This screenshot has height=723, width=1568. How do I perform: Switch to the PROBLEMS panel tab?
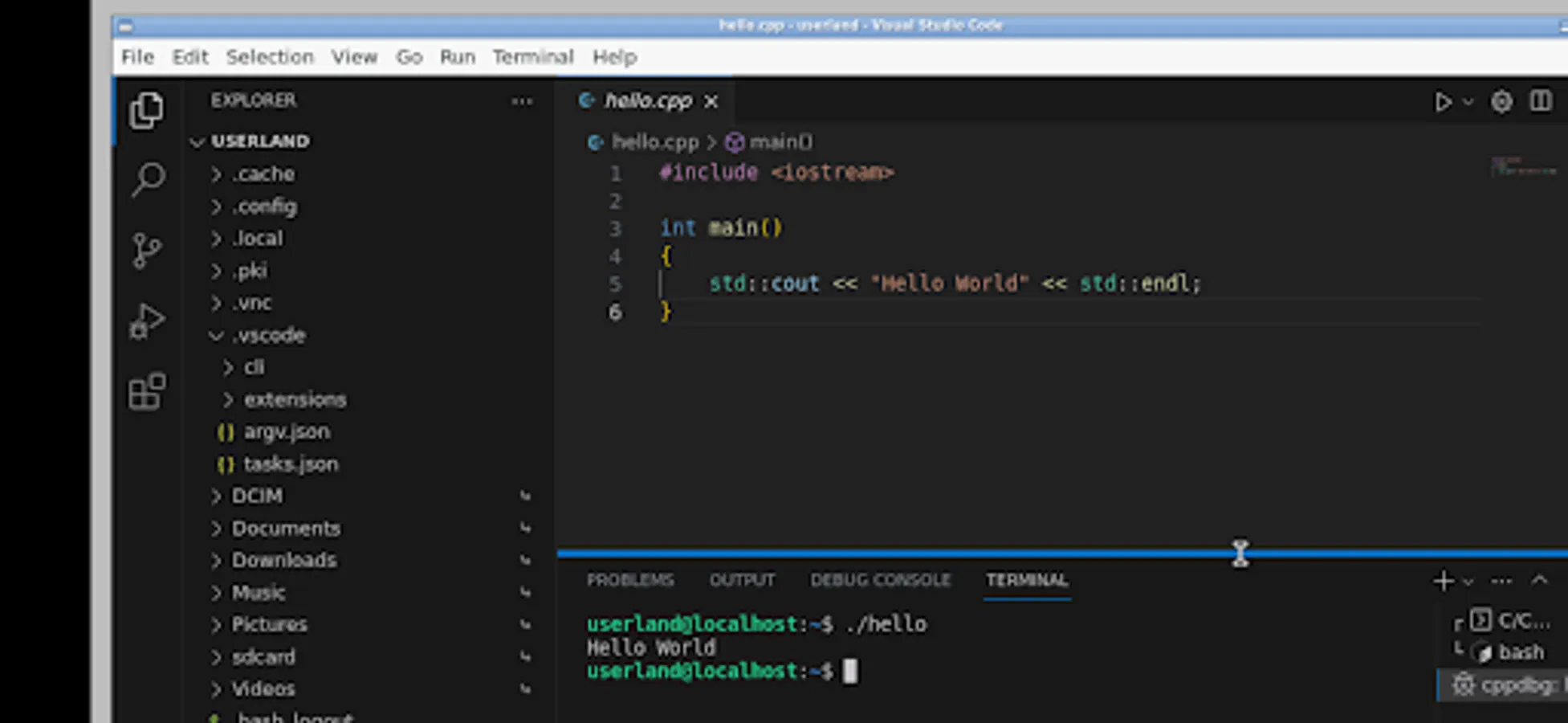(629, 580)
